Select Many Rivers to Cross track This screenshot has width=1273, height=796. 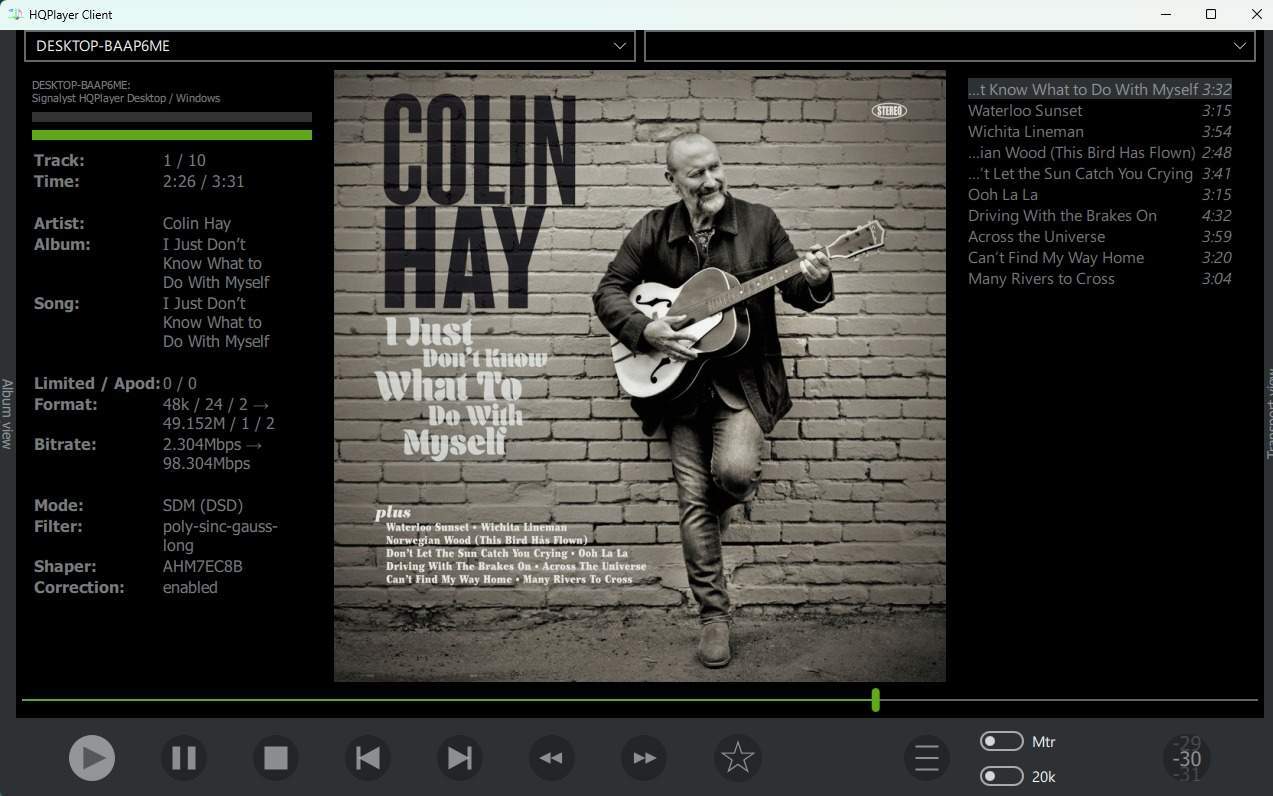coord(1099,278)
